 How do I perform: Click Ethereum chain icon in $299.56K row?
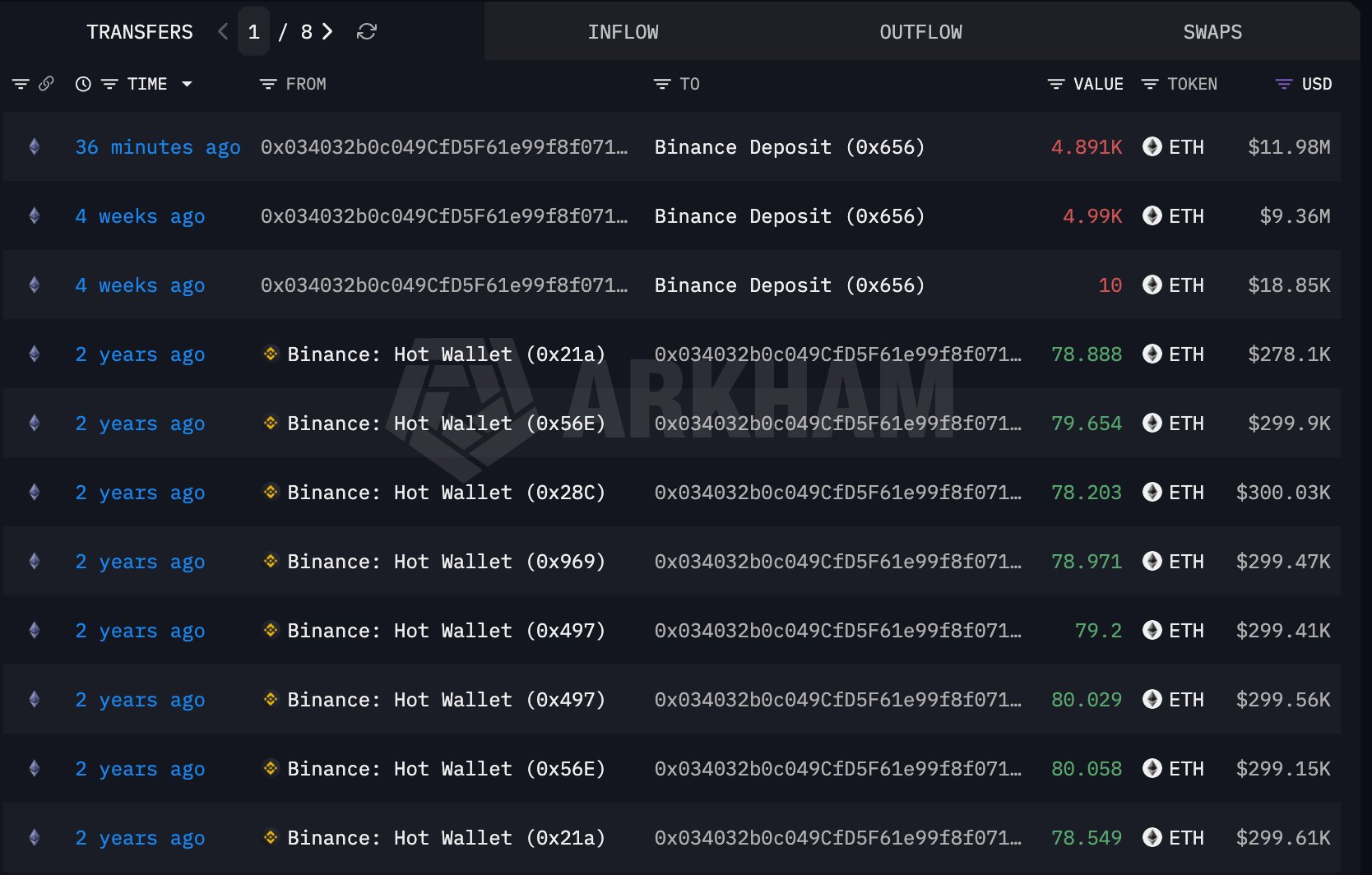[x=35, y=699]
